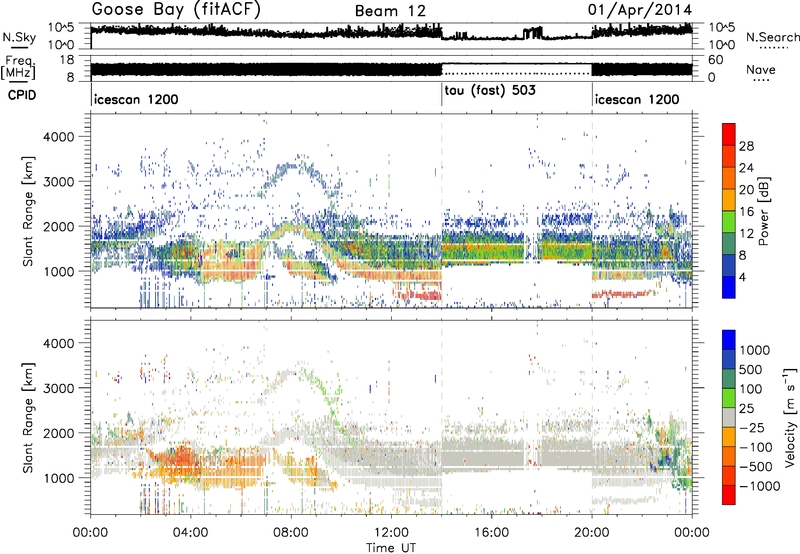The height and width of the screenshot is (554, 800).
Task: Click the 'Nave' legend label
Action: pos(761,69)
